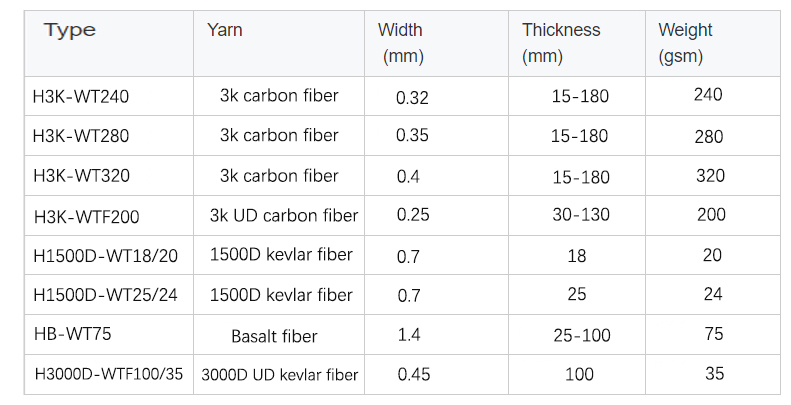Click the Yarn column header
This screenshot has width=791, height=405.
[225, 30]
